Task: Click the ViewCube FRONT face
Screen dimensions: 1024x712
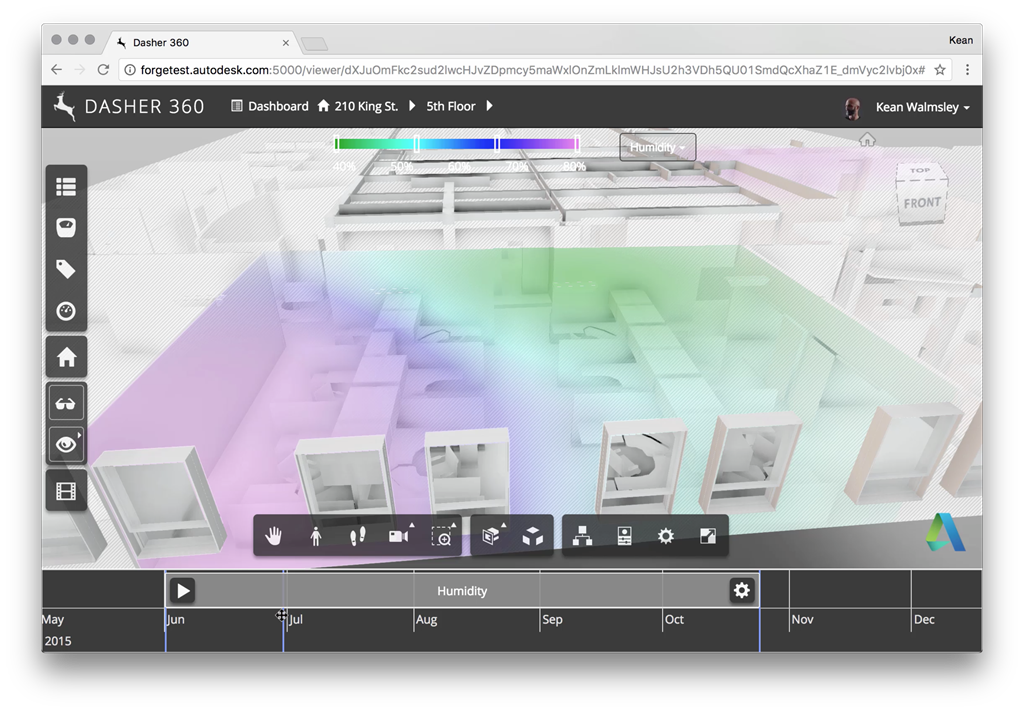Action: click(922, 203)
